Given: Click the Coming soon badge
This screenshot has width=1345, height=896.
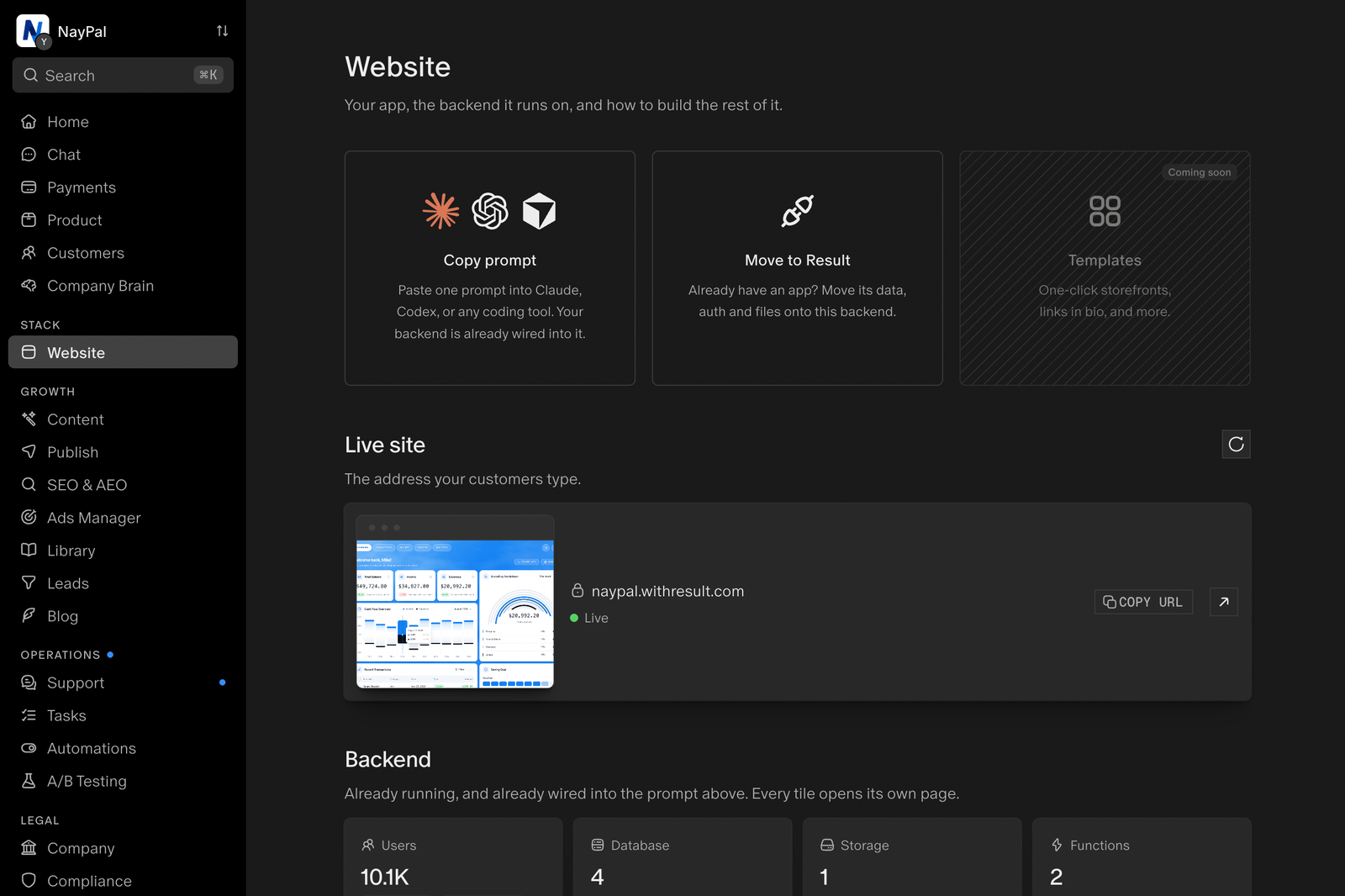Looking at the screenshot, I should coord(1199,172).
